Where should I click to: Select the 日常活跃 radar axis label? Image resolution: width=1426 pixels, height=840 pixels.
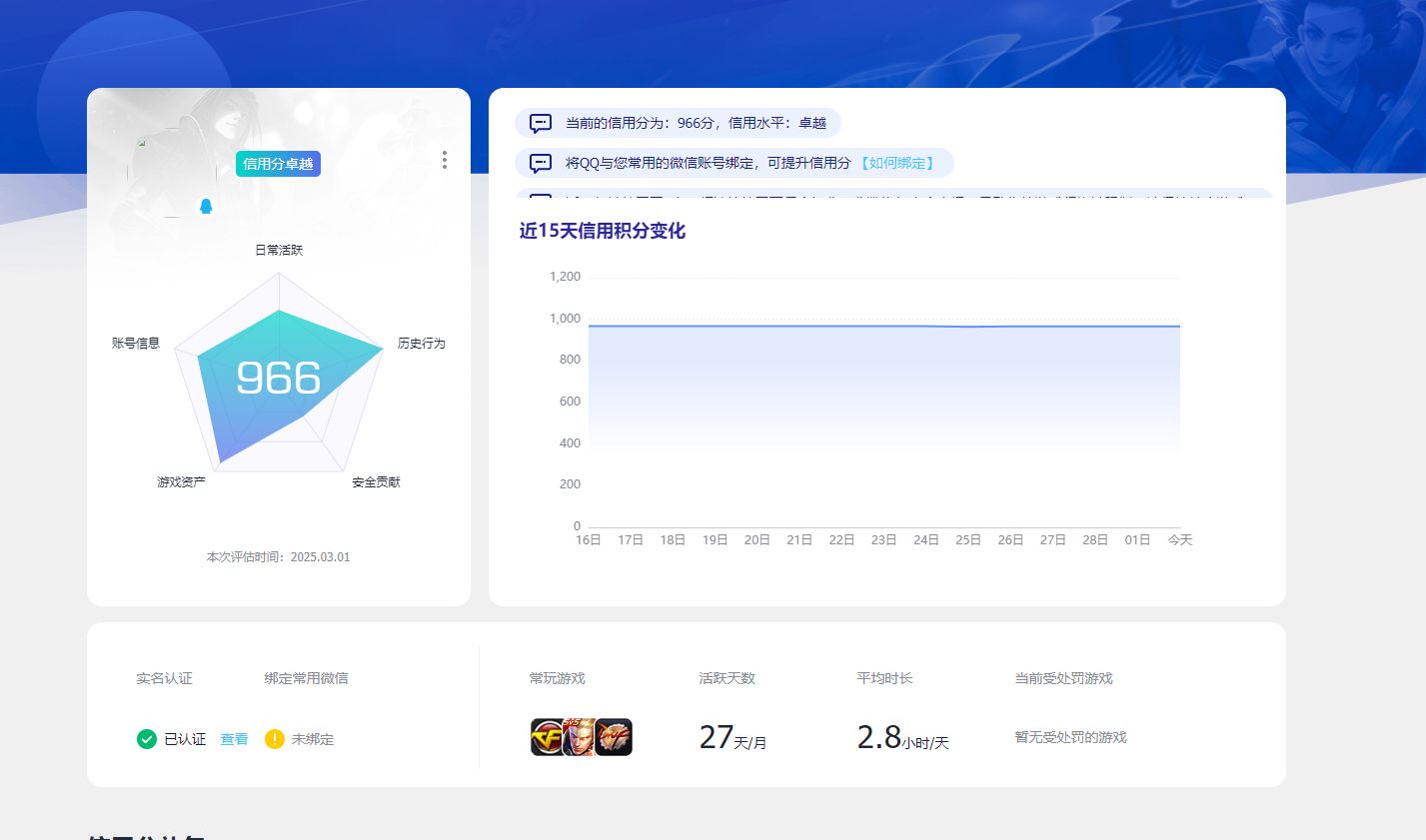[279, 250]
